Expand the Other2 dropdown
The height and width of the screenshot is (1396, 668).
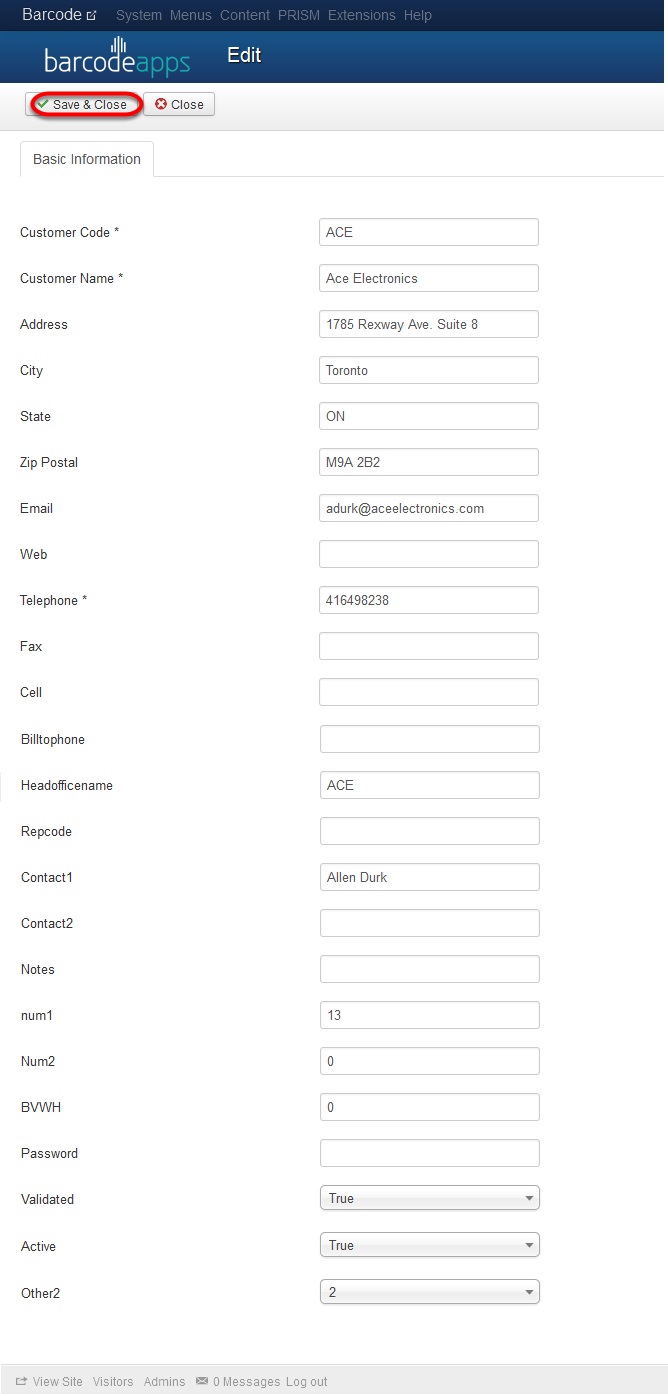point(430,1292)
